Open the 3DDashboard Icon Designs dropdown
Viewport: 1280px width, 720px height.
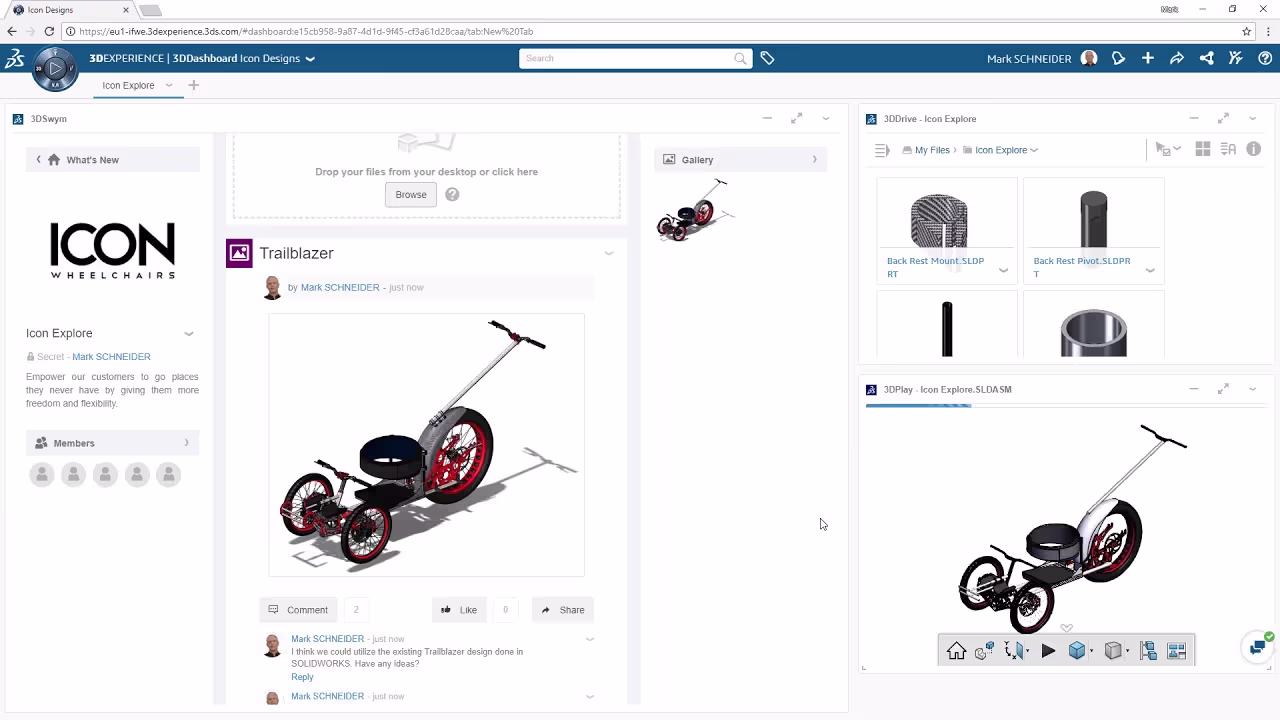pos(310,59)
